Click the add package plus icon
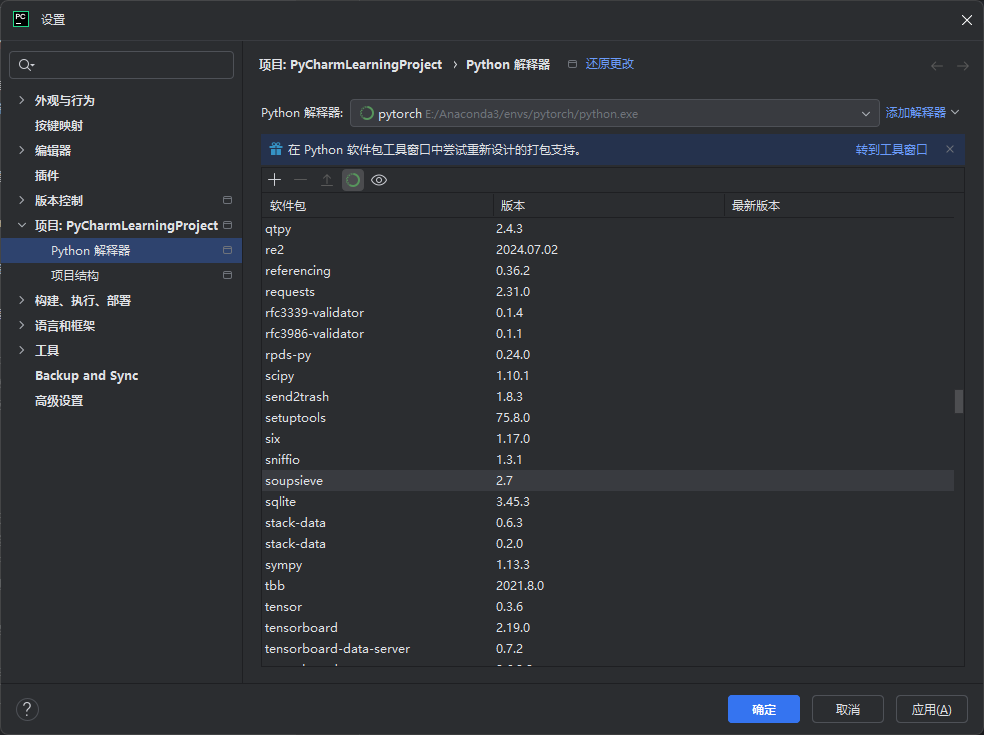 [274, 180]
